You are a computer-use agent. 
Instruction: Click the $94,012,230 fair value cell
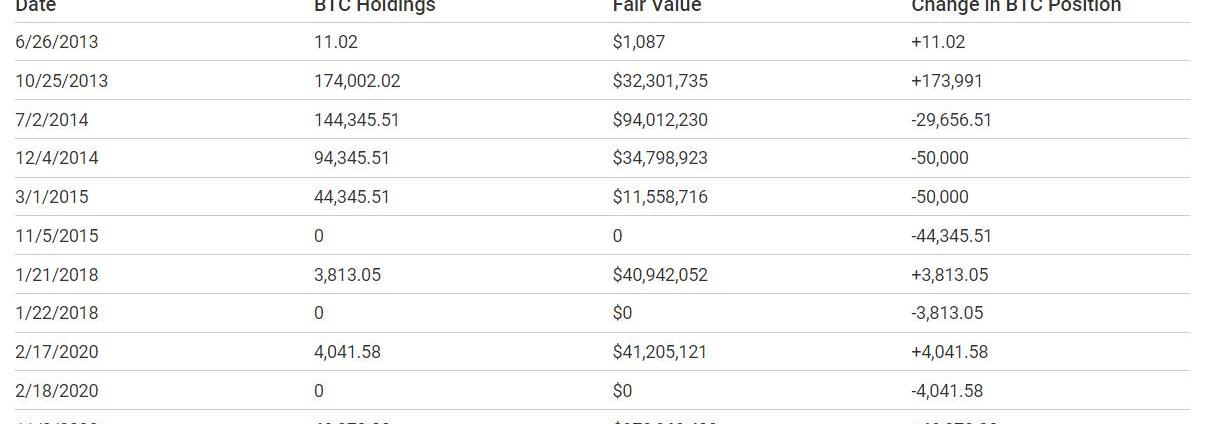(x=660, y=120)
